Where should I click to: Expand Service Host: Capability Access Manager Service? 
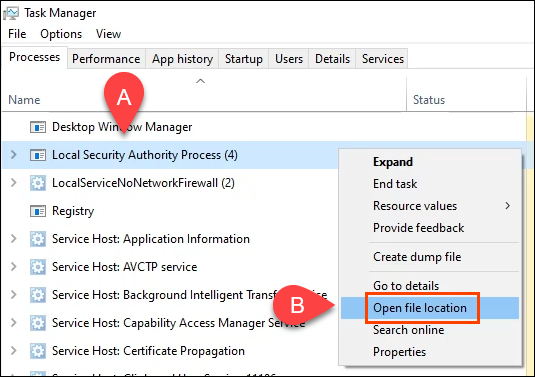[x=14, y=323]
